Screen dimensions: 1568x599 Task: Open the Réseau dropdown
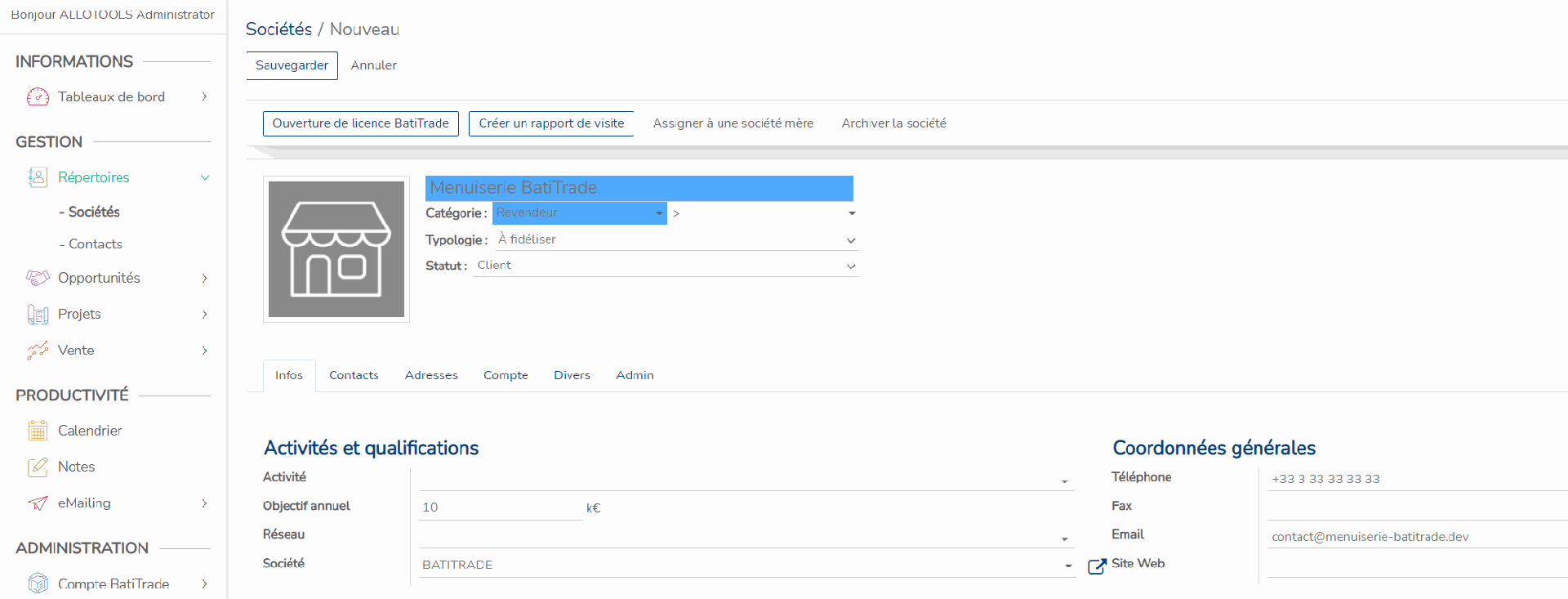[746, 537]
